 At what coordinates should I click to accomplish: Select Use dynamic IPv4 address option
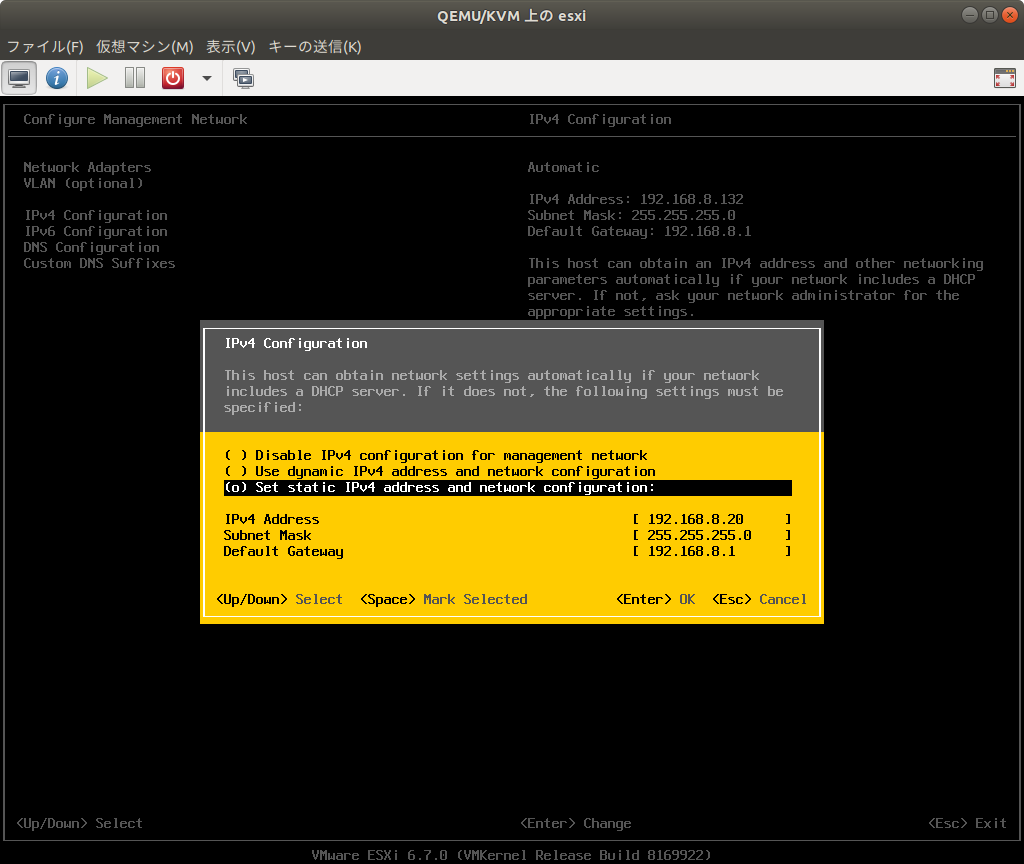440,472
